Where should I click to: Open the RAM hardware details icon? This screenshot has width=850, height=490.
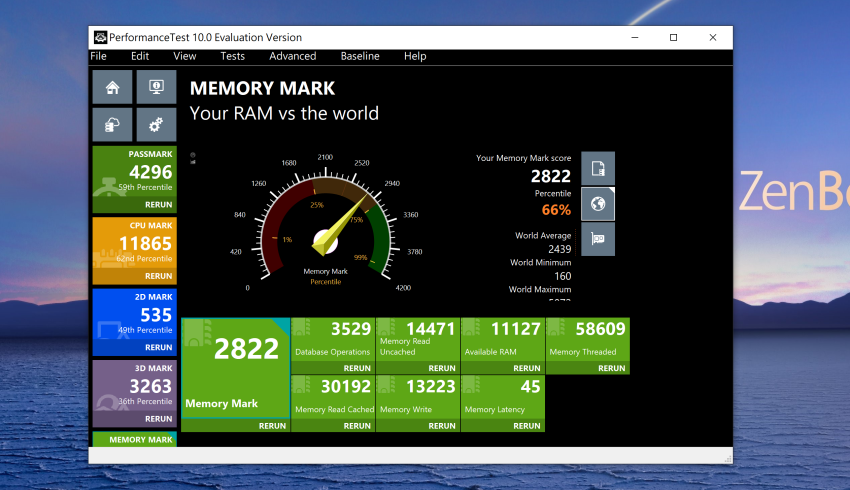(598, 239)
